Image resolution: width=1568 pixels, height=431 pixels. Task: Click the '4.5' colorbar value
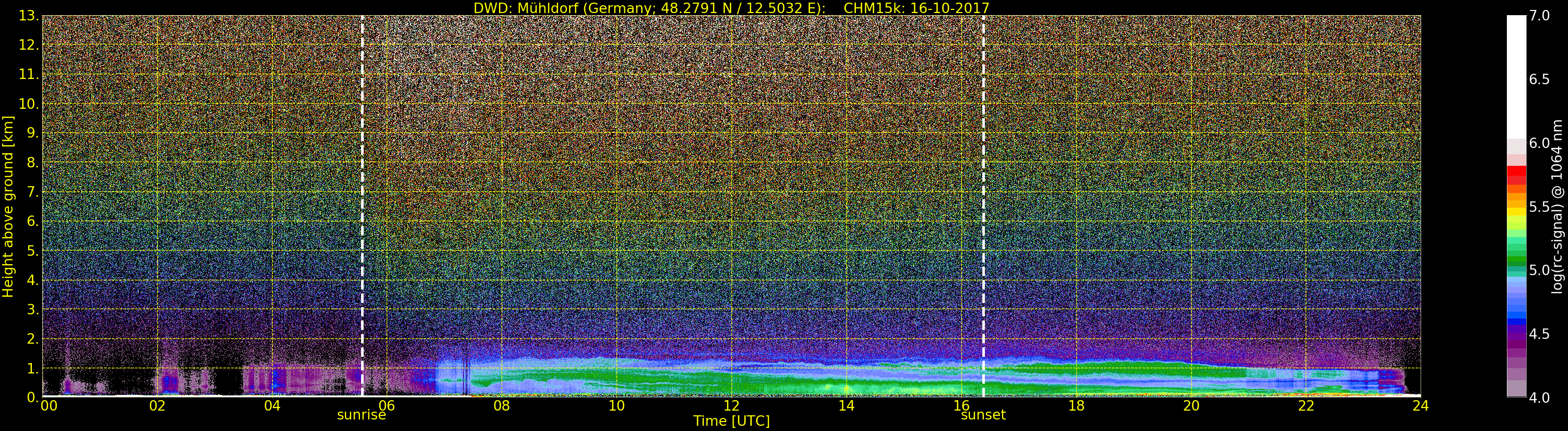[x=1539, y=334]
